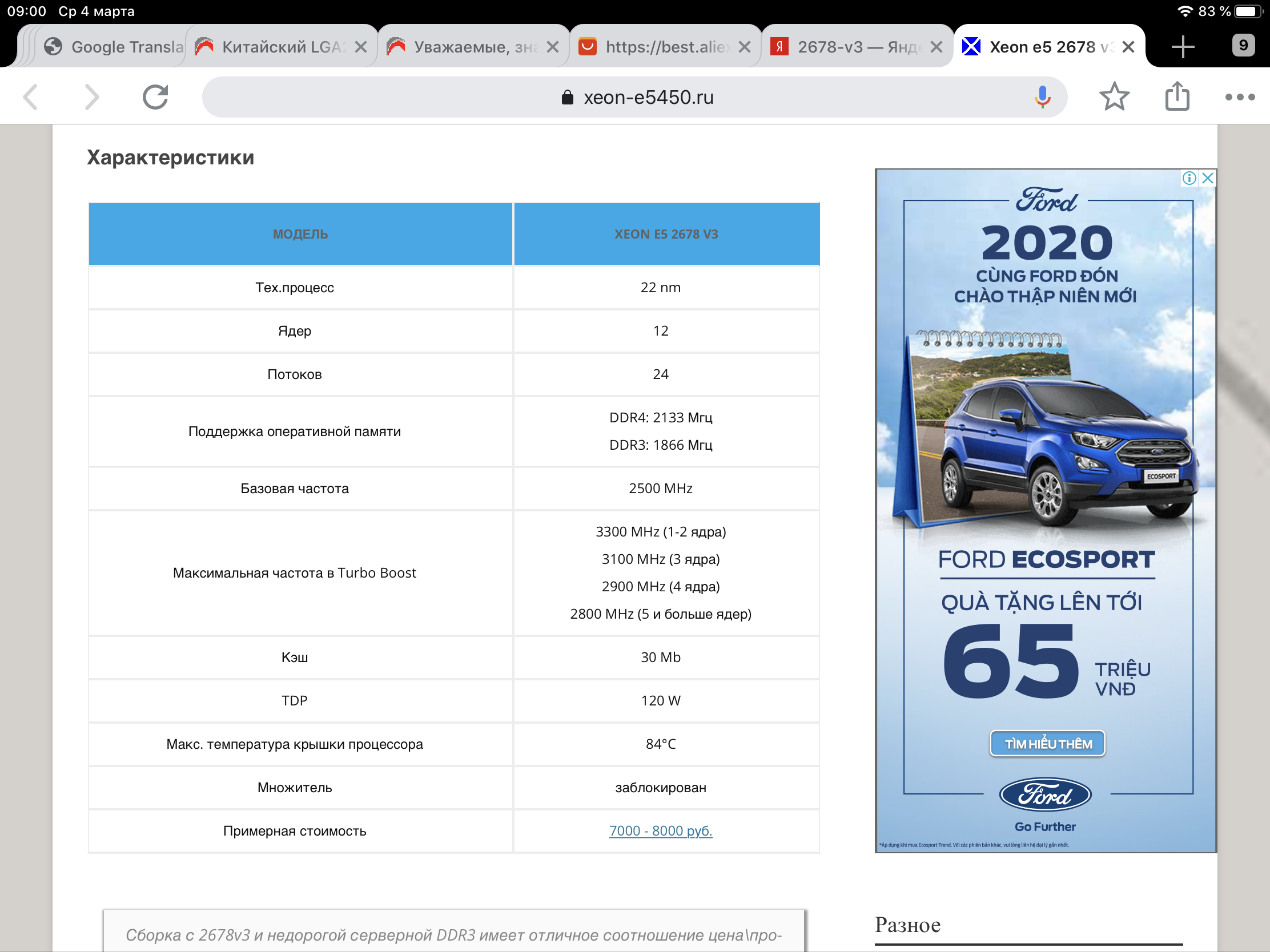Open the share sheet icon
The height and width of the screenshot is (952, 1270).
coord(1177,97)
